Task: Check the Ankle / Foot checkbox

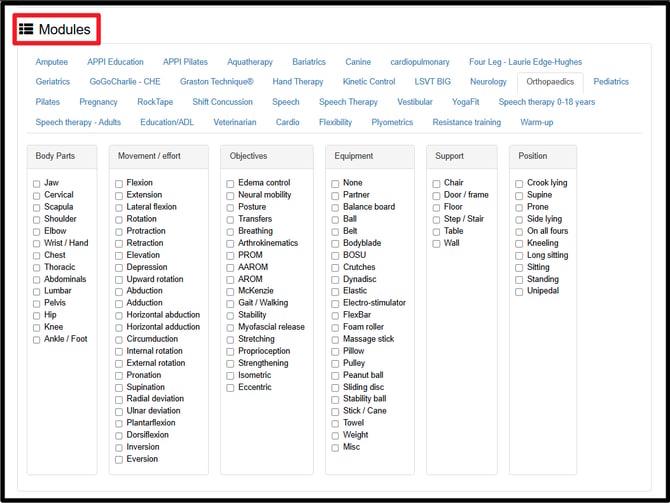Action: pyautogui.click(x=36, y=340)
